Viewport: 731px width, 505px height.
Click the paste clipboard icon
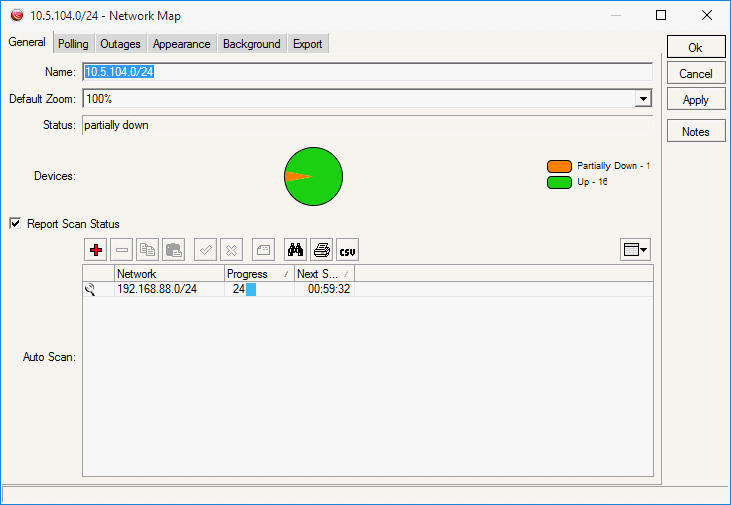(x=173, y=249)
